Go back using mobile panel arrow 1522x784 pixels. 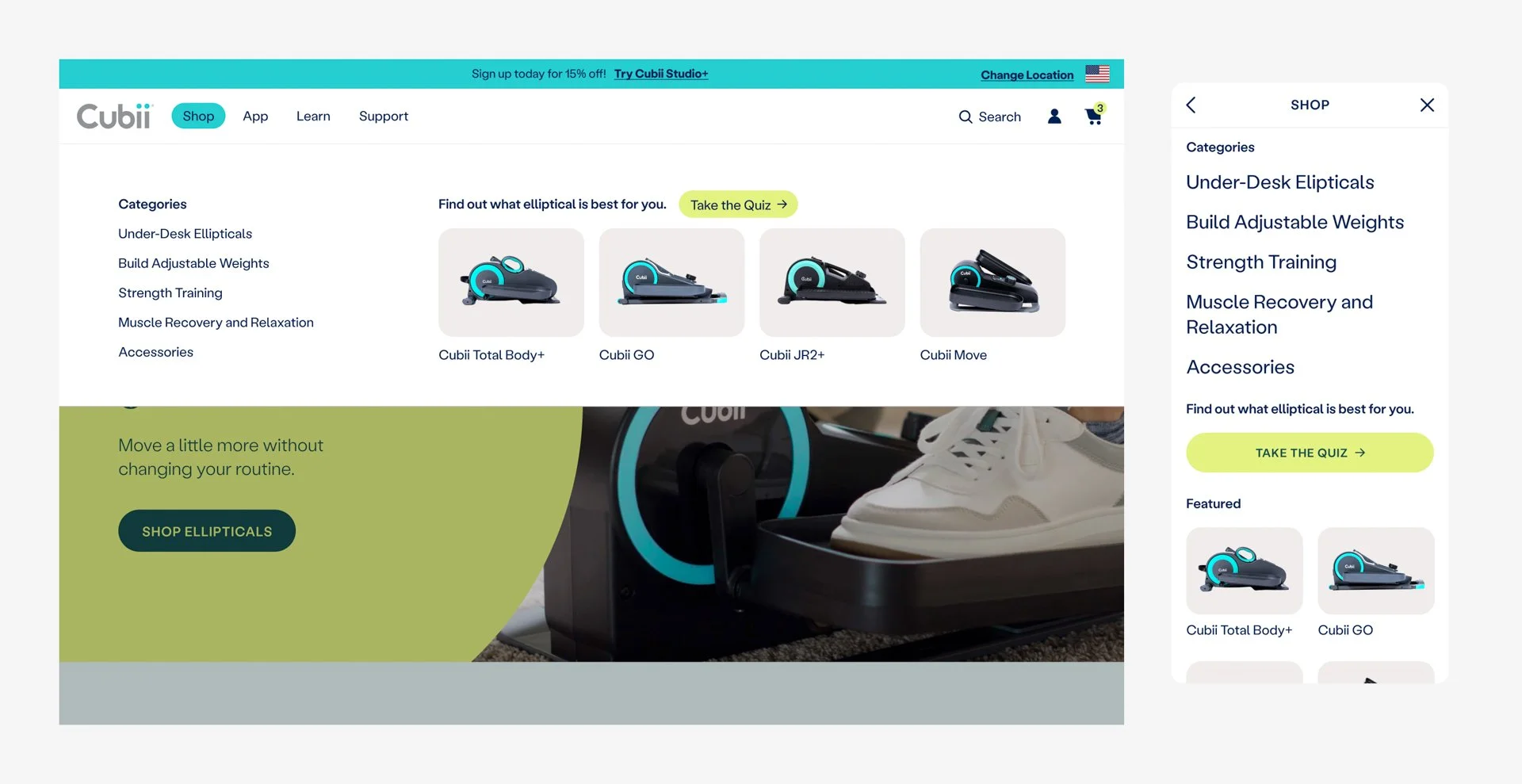pos(1191,105)
